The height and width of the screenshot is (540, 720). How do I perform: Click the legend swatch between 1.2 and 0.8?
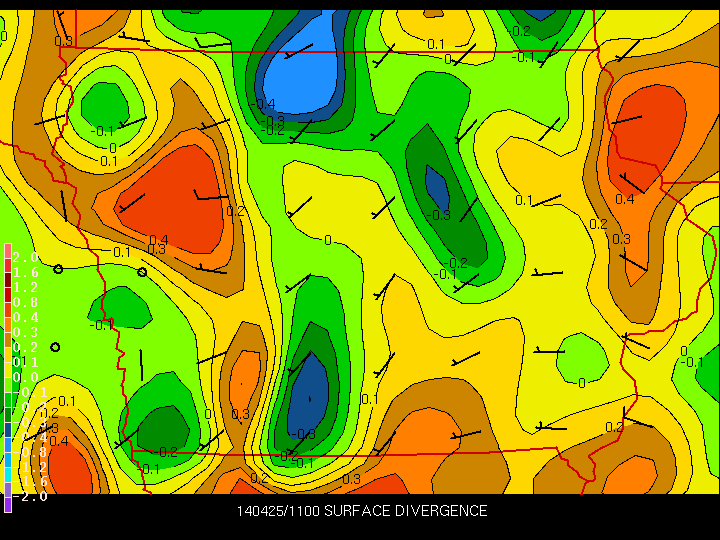point(8,295)
